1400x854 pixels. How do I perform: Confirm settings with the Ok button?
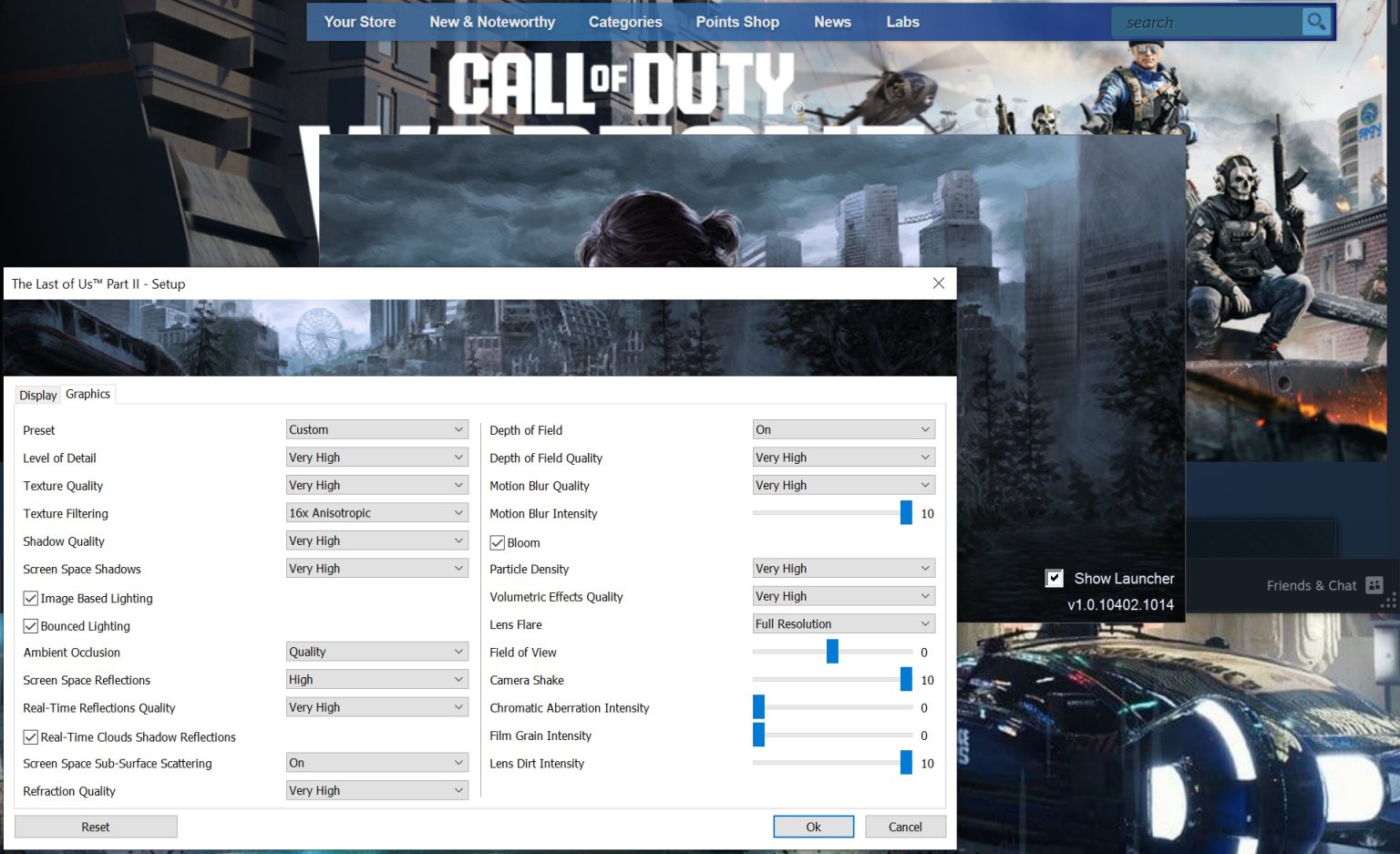(813, 827)
